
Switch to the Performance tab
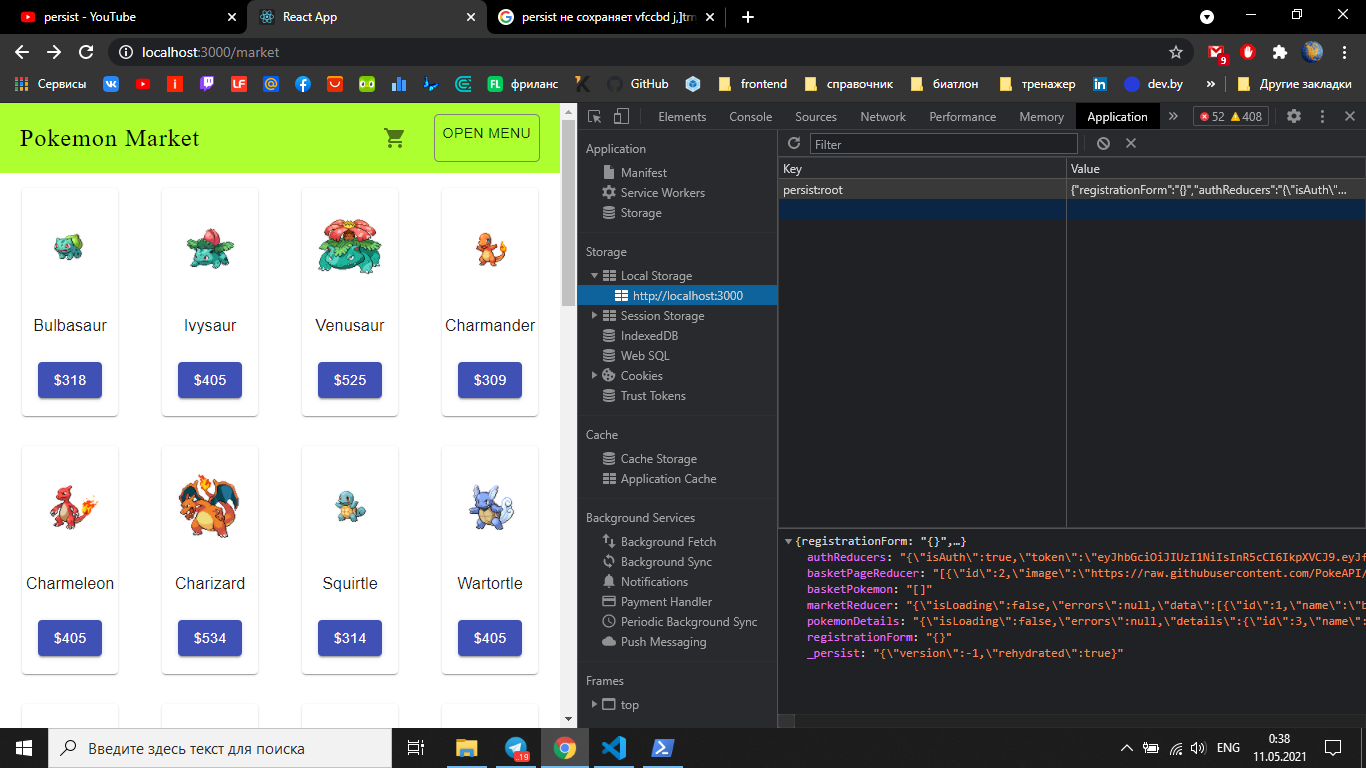[x=962, y=117]
